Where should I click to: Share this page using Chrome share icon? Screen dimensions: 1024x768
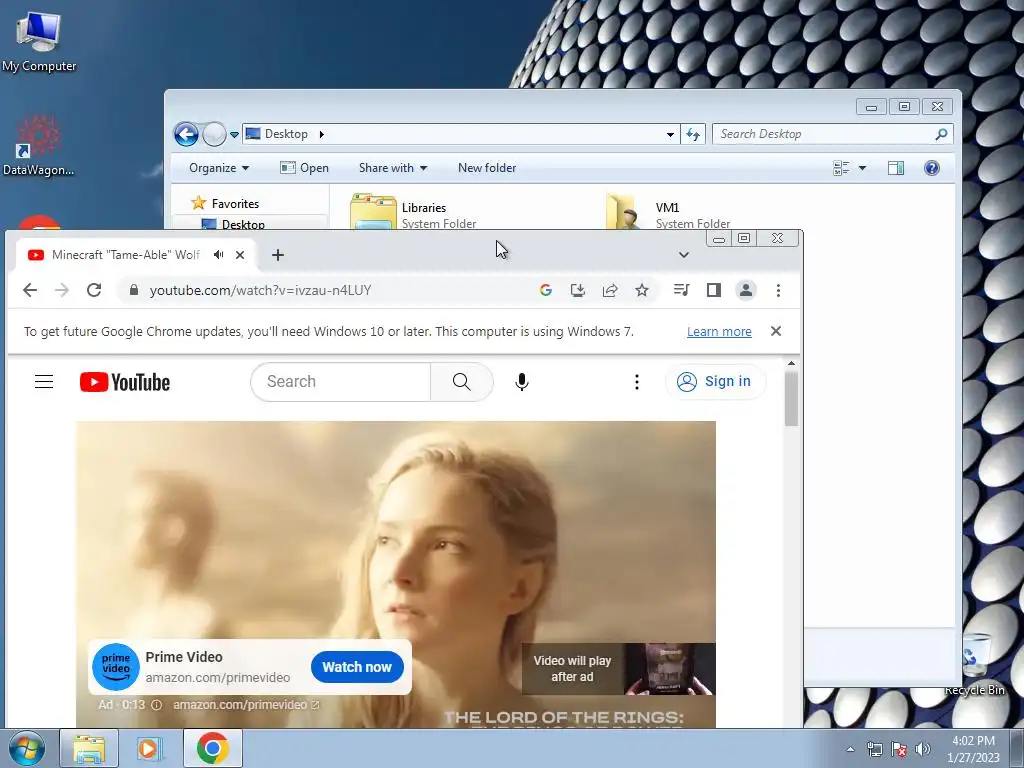610,290
